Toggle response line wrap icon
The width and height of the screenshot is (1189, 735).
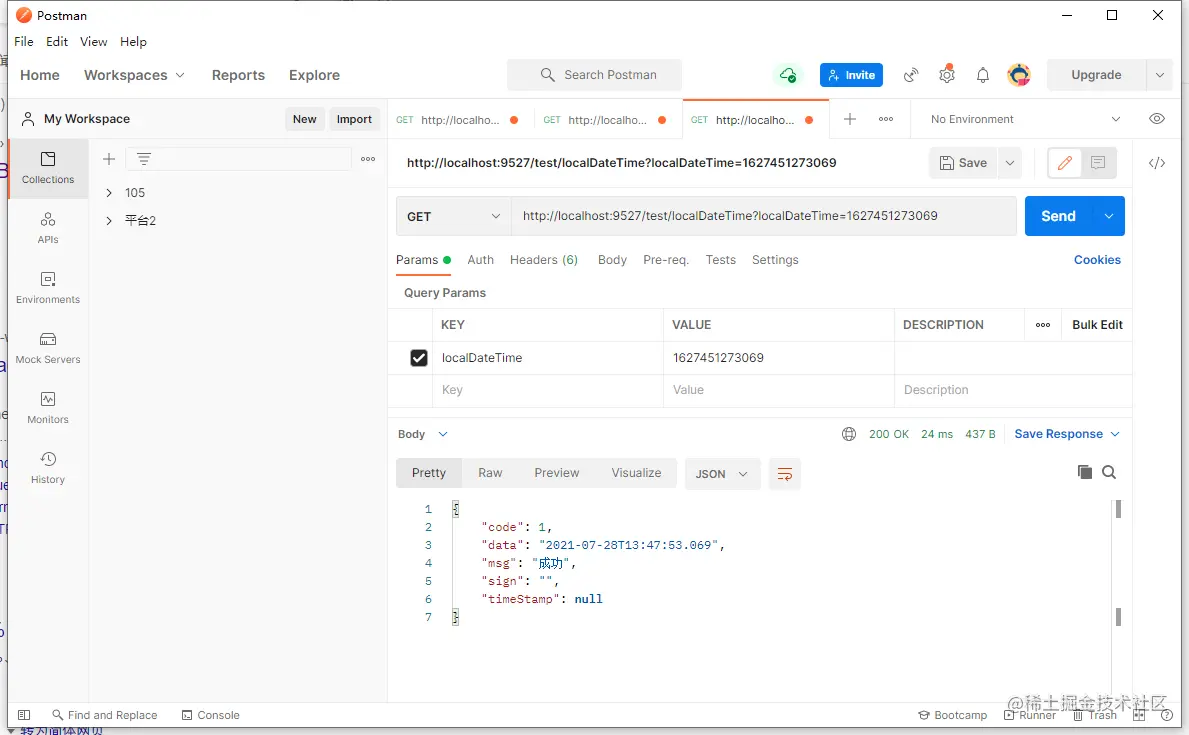pyautogui.click(x=785, y=474)
